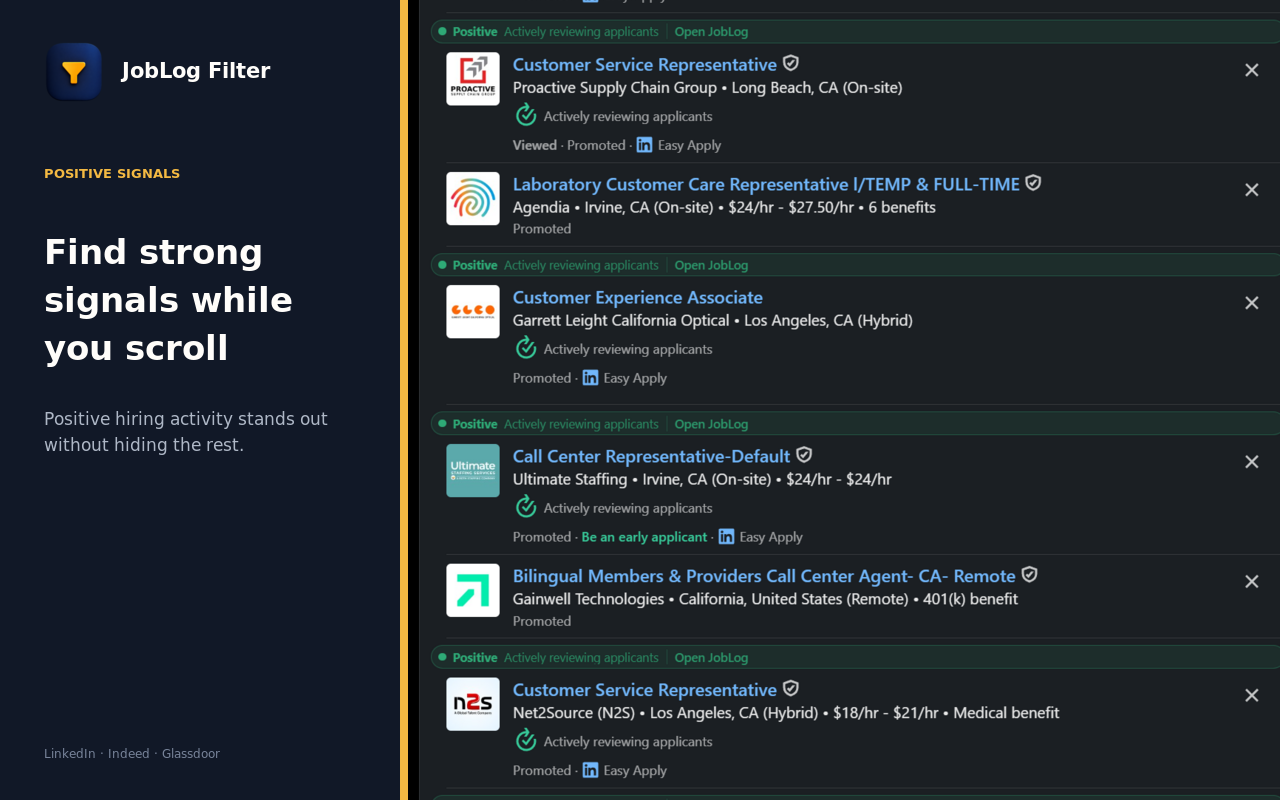This screenshot has height=800, width=1280.
Task: Click 'Net2Source (N2S) • Los Angeles, CA' line
Action: (x=786, y=713)
